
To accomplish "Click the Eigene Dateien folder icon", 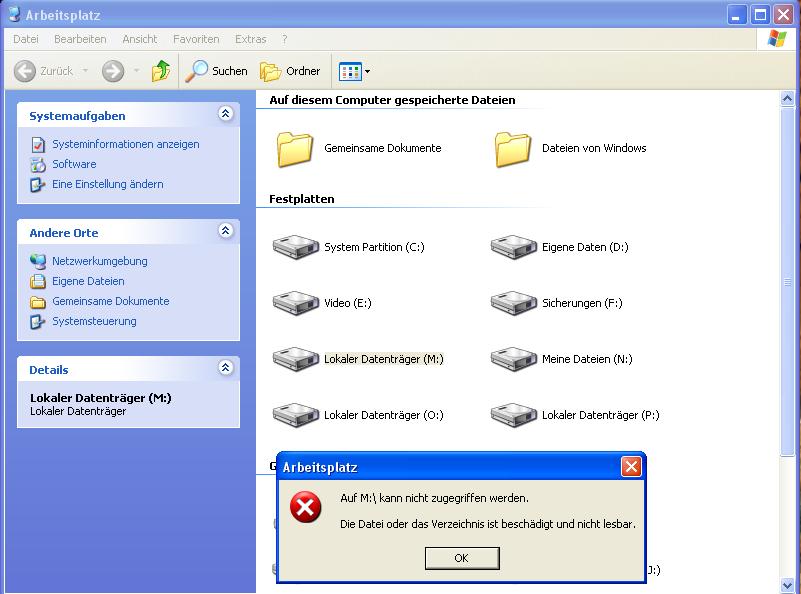I will pos(38,281).
